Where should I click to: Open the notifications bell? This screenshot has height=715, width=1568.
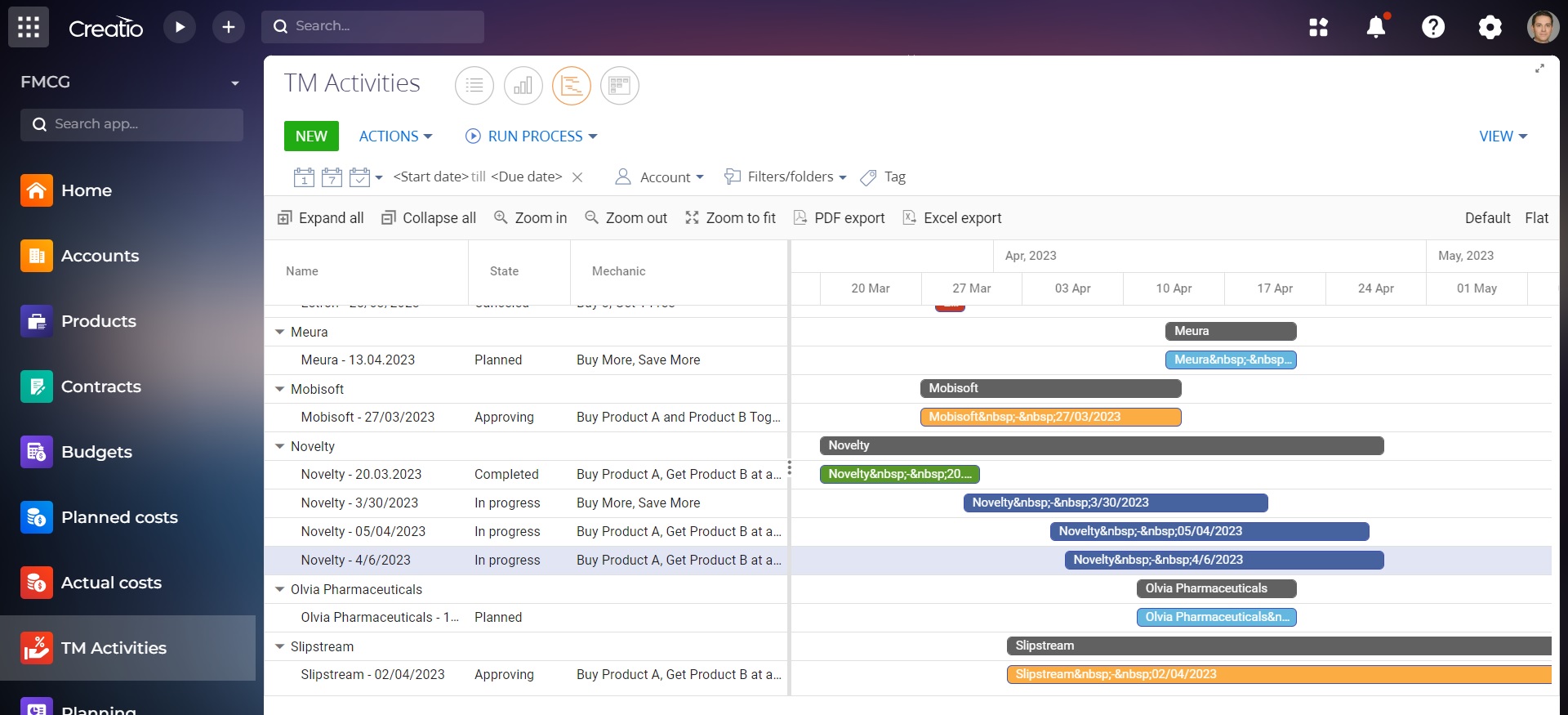(1376, 27)
